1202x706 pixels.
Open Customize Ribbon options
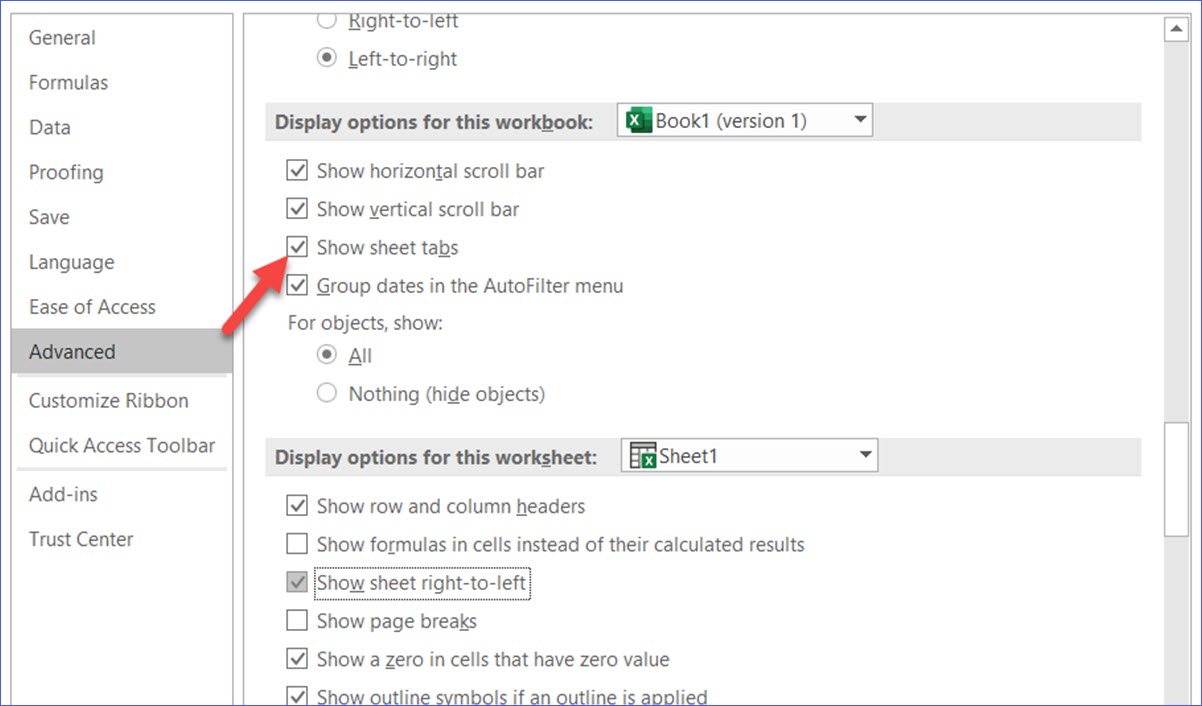pos(108,400)
